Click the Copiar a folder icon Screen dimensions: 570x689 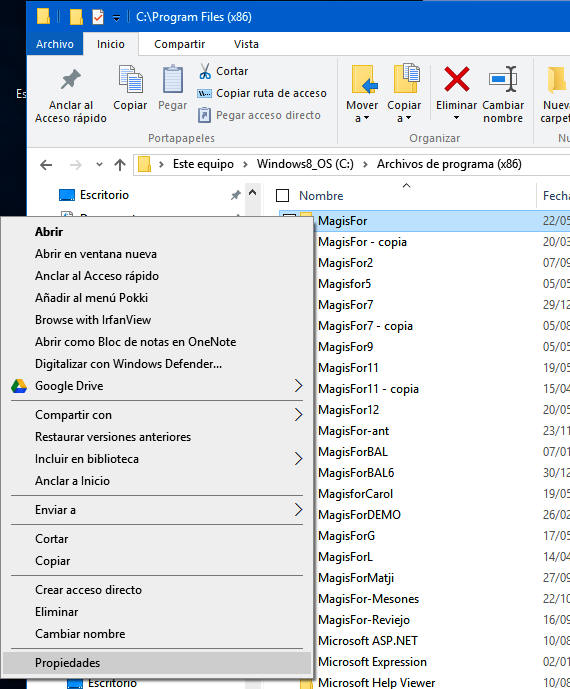406,79
